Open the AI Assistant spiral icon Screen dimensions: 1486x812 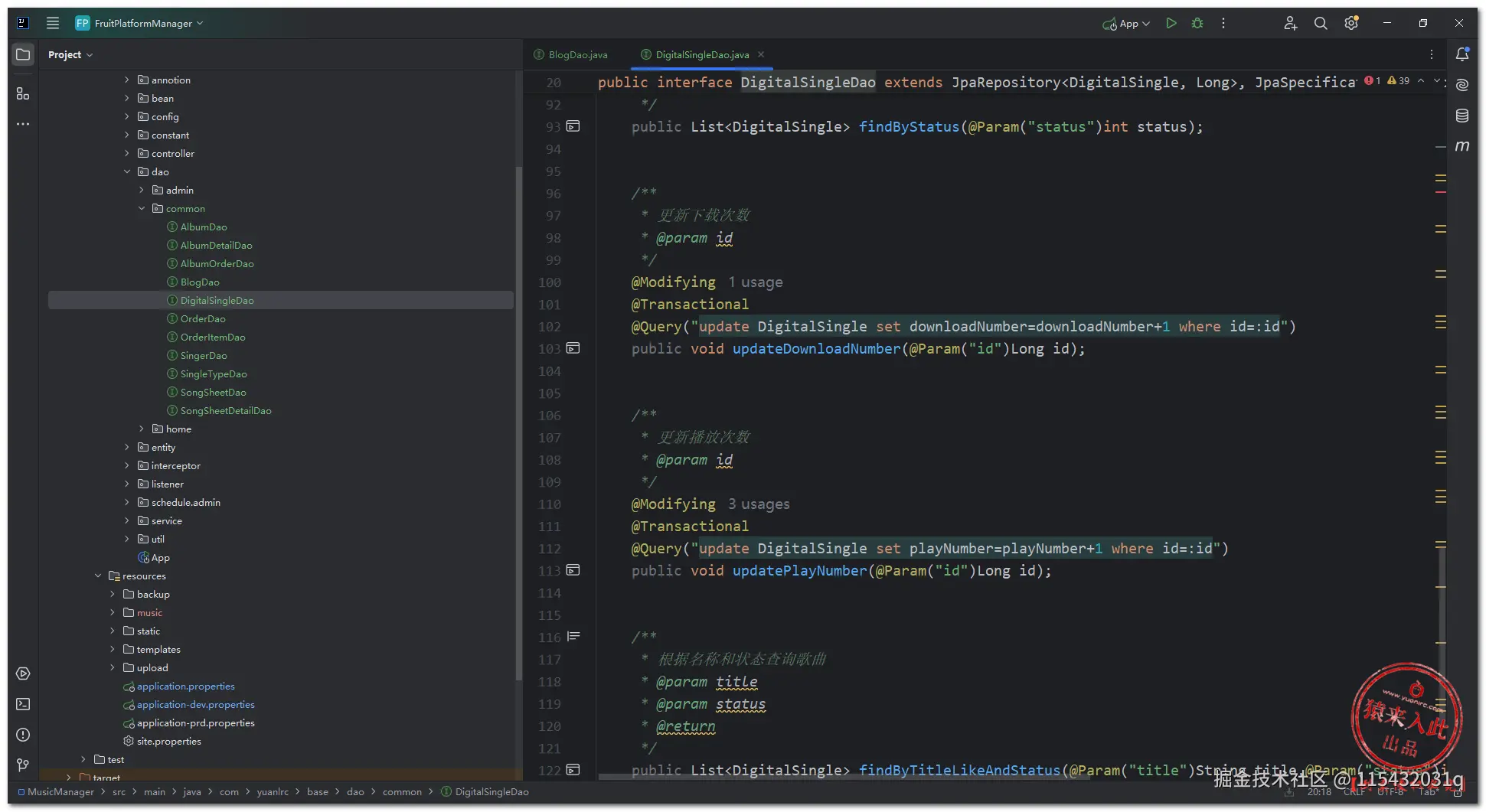click(1462, 85)
